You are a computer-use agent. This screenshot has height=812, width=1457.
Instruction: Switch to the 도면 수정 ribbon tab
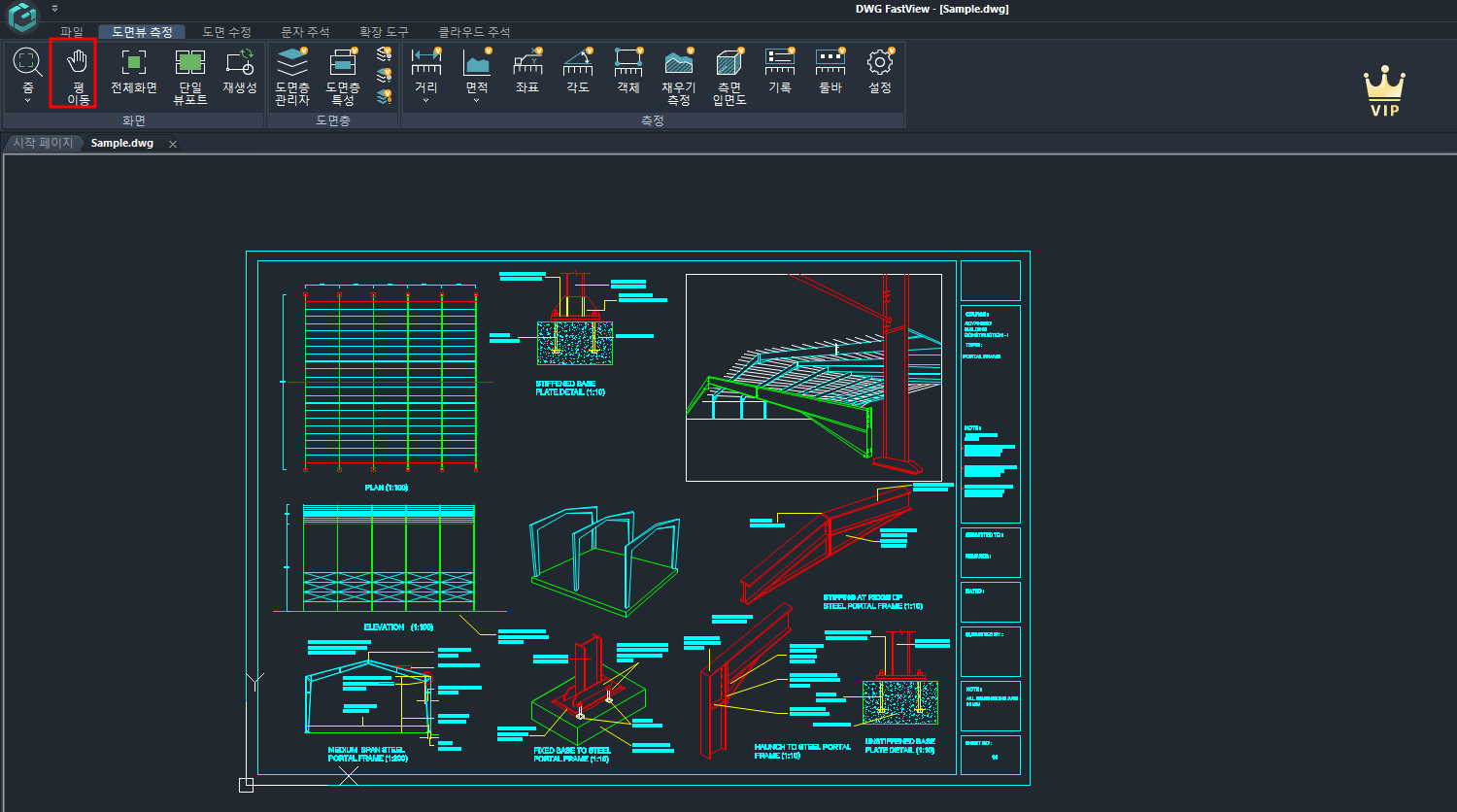pos(228,31)
